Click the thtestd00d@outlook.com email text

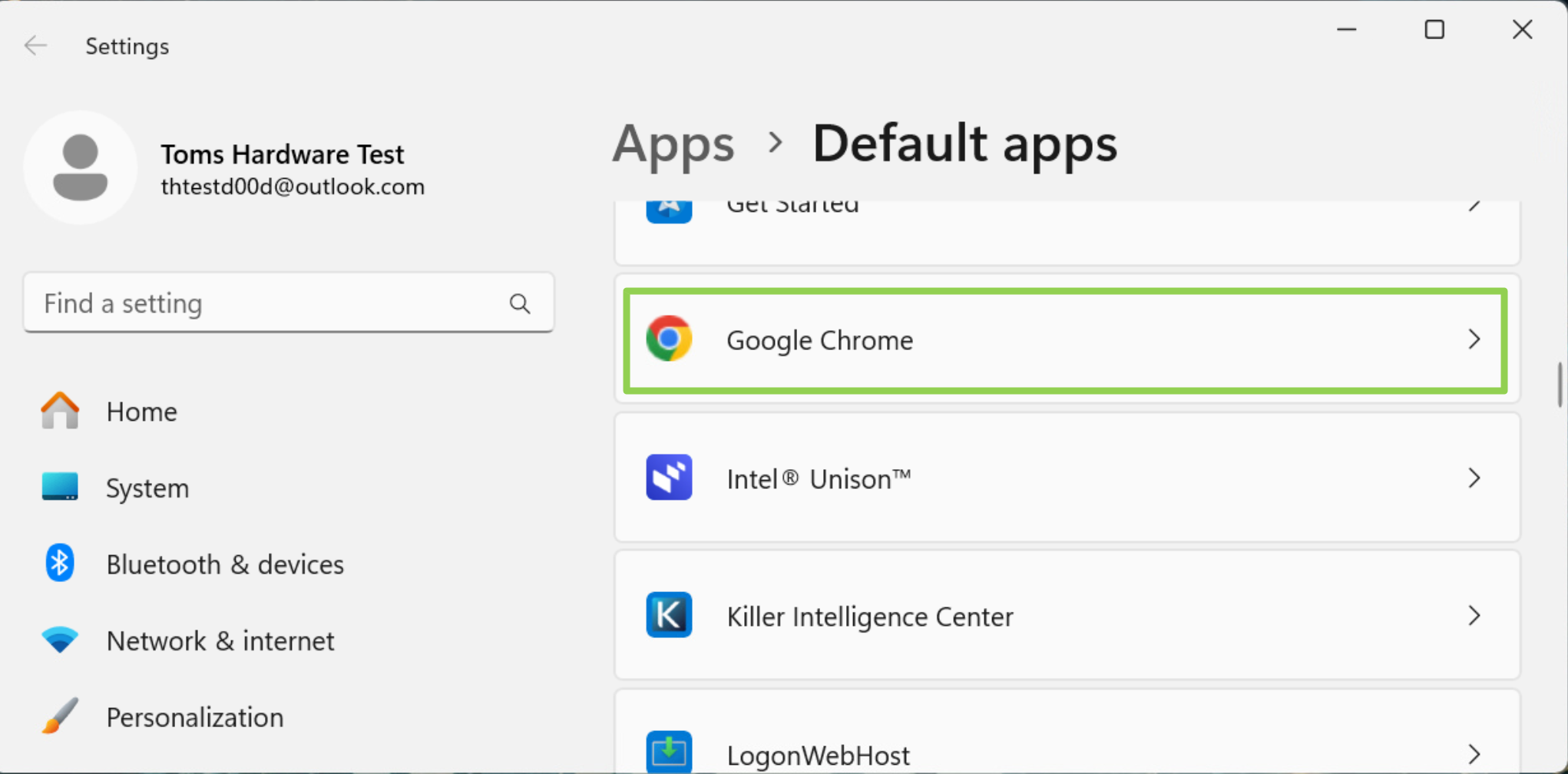(x=293, y=187)
